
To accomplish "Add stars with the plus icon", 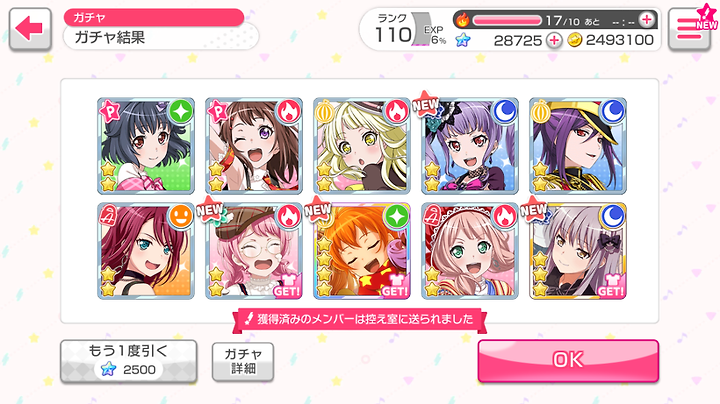I will coord(554,40).
